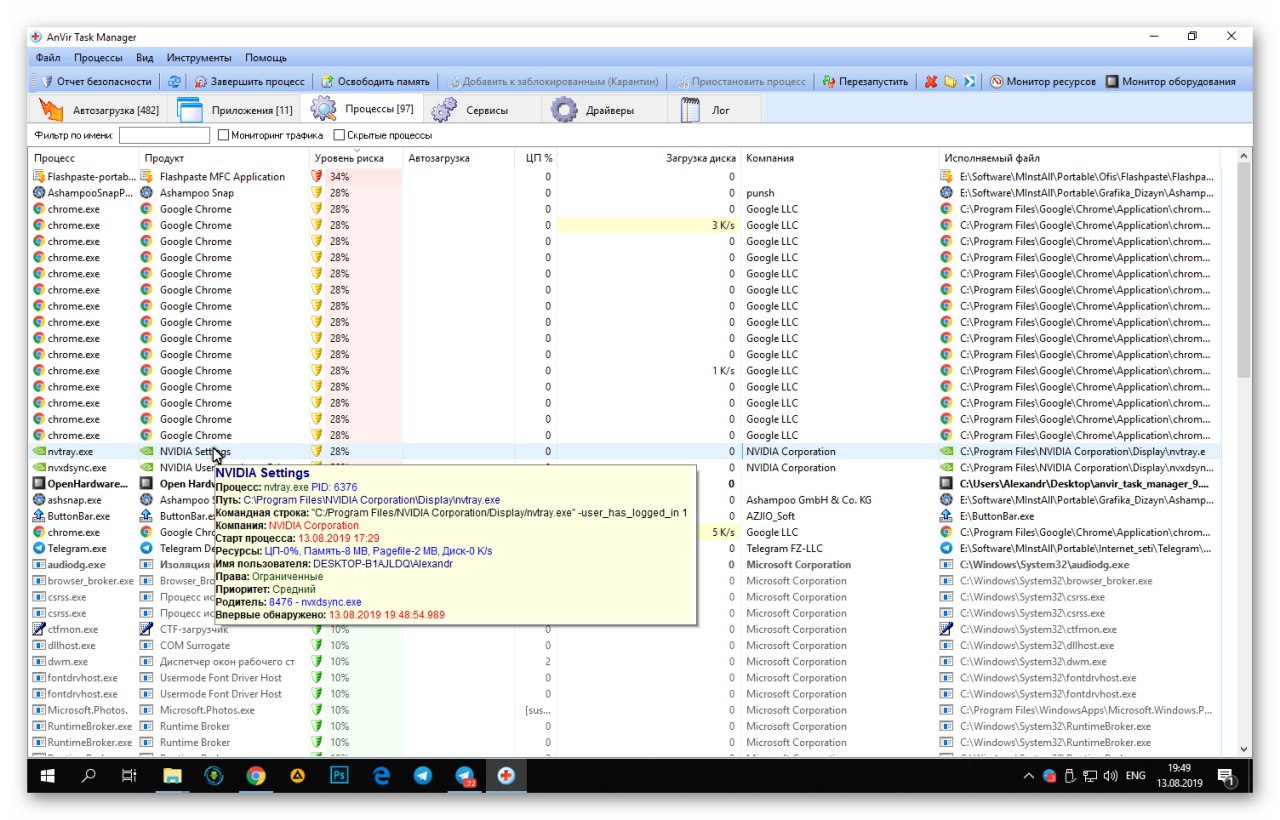Click the nvtray.exe process icon
Screen dimensions: 1280x820
(39, 451)
